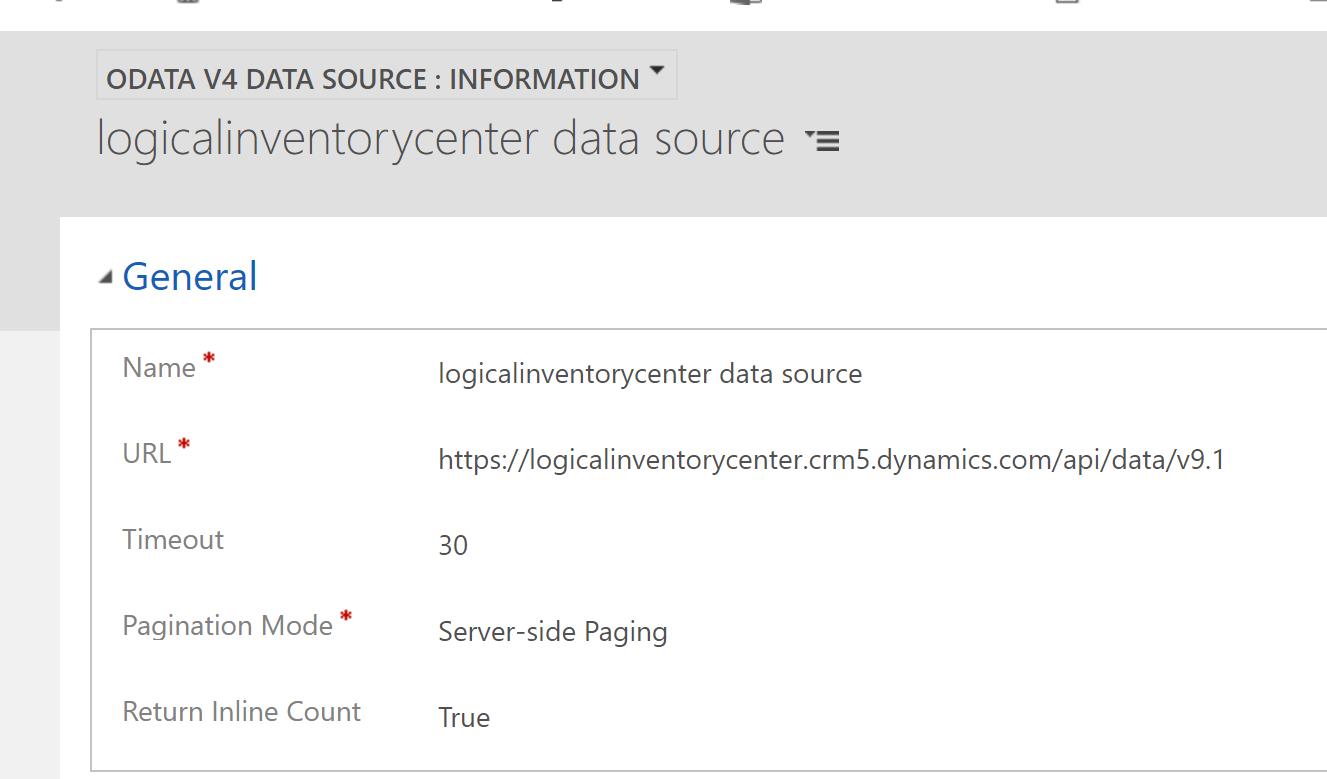
Task: Click the URL field label
Action: (147, 453)
